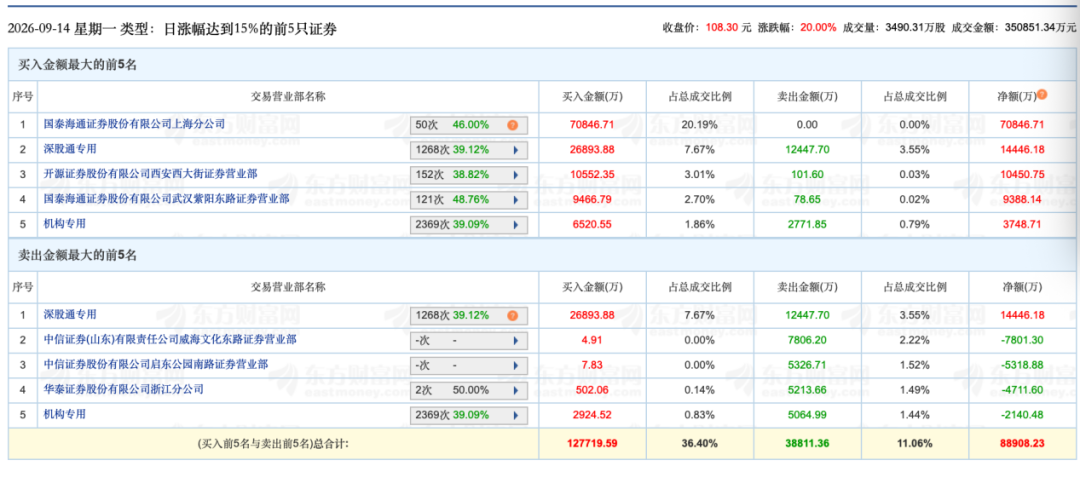Screen dimensions: 1080x495
Task: Click the 成交量 value 3490.31万股
Action: [913, 28]
